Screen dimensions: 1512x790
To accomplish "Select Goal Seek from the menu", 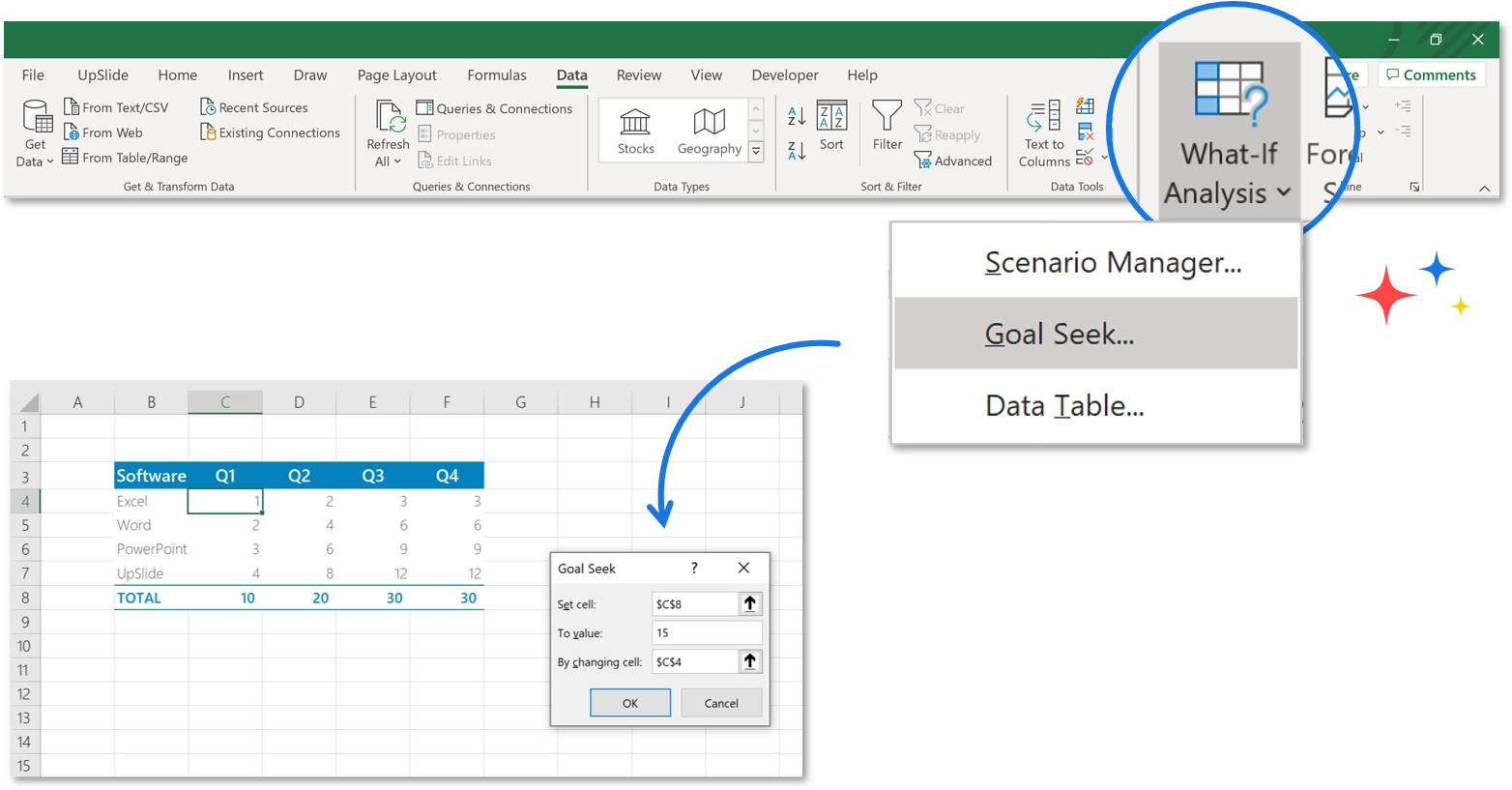I will tap(1060, 333).
